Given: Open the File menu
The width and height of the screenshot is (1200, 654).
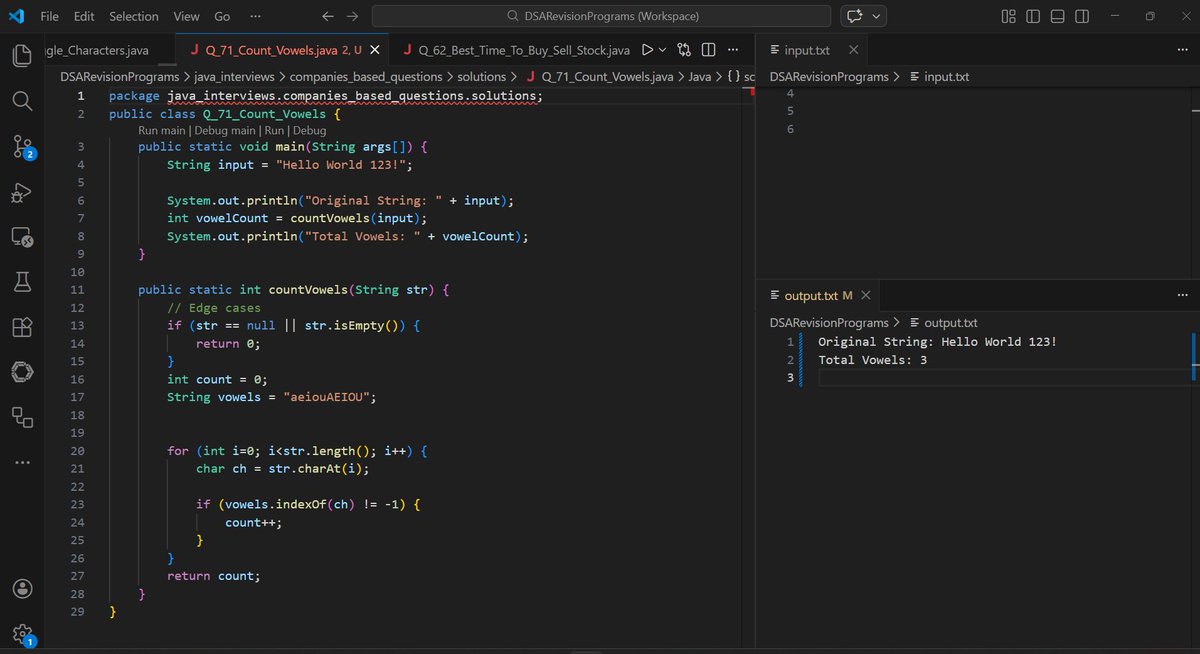Looking at the screenshot, I should [x=49, y=16].
